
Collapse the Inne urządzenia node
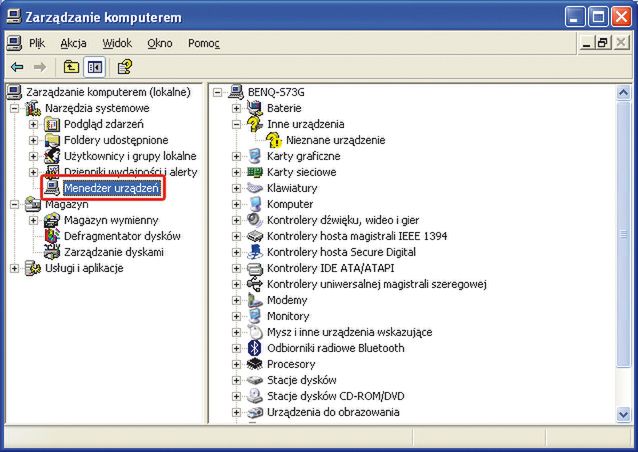(x=236, y=124)
